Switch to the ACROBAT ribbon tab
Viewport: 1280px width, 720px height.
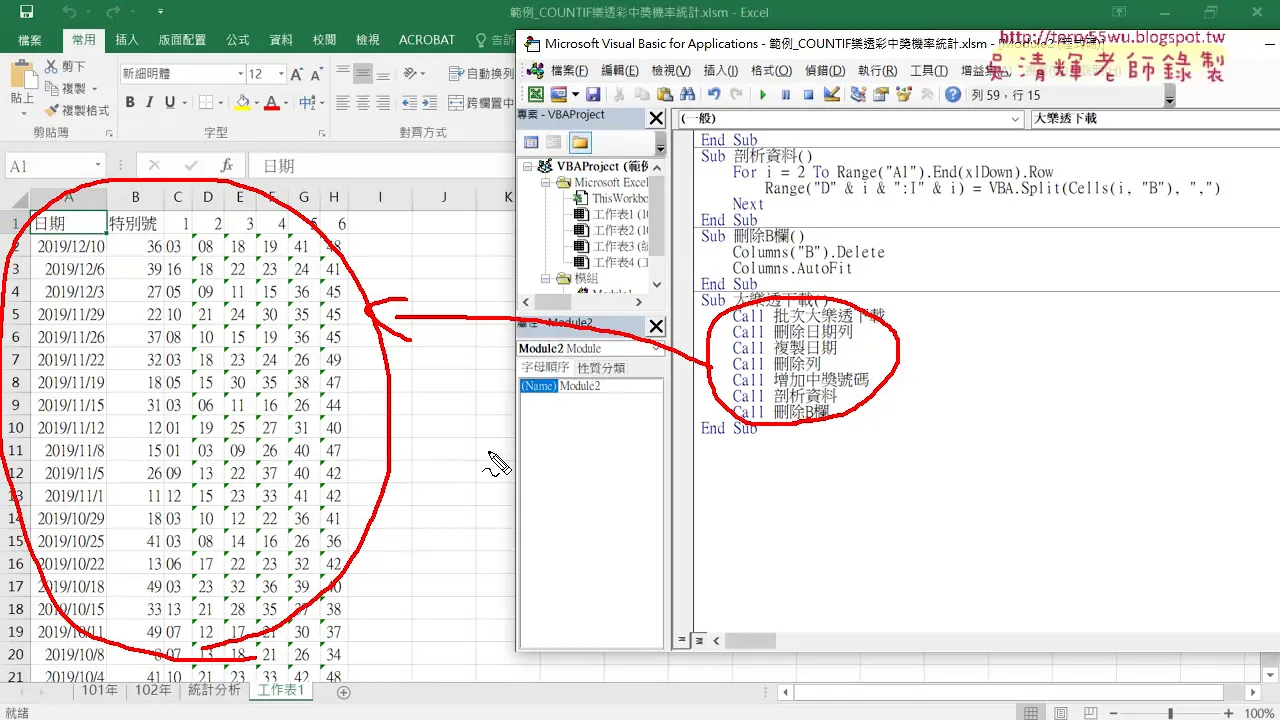click(427, 40)
